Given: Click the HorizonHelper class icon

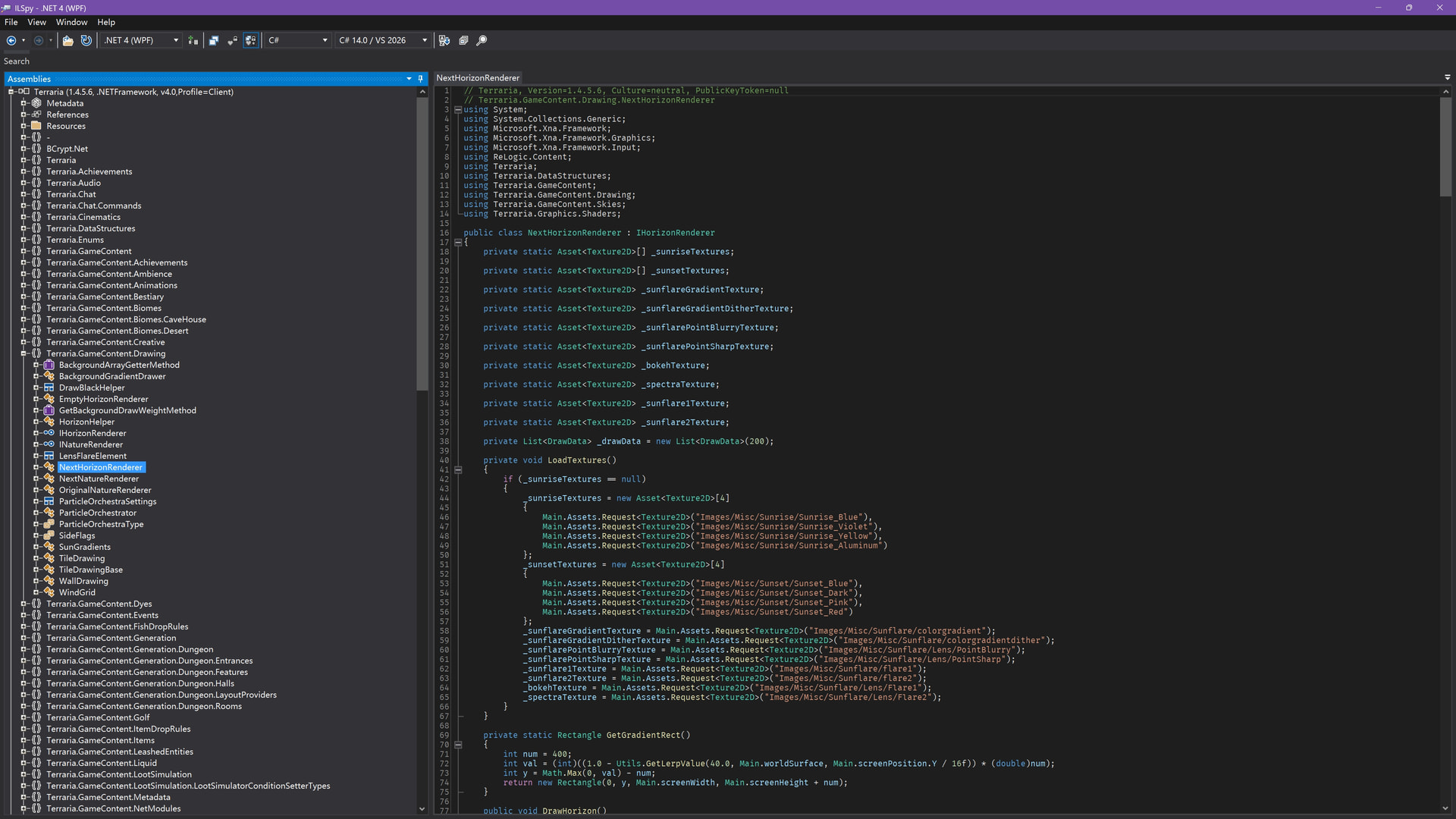Looking at the screenshot, I should [49, 422].
